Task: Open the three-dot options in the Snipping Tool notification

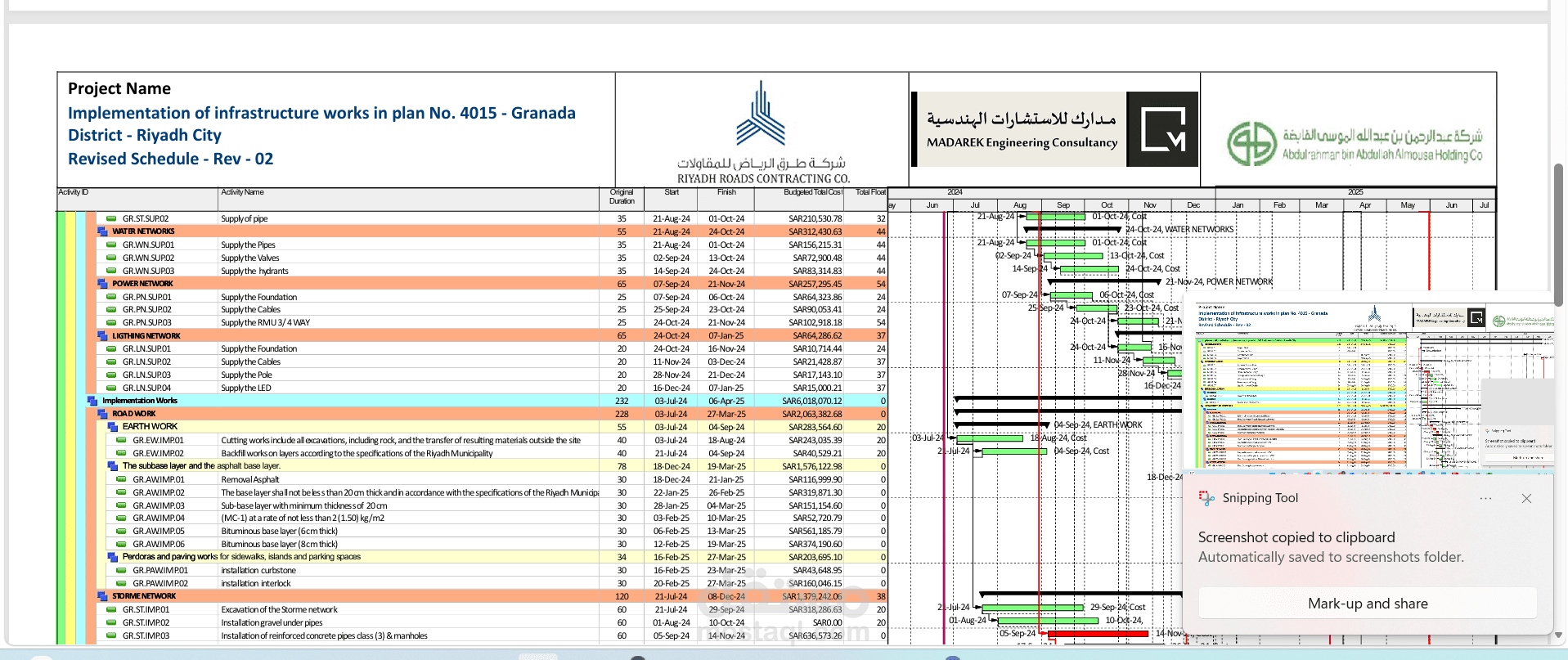Action: 1485,498
